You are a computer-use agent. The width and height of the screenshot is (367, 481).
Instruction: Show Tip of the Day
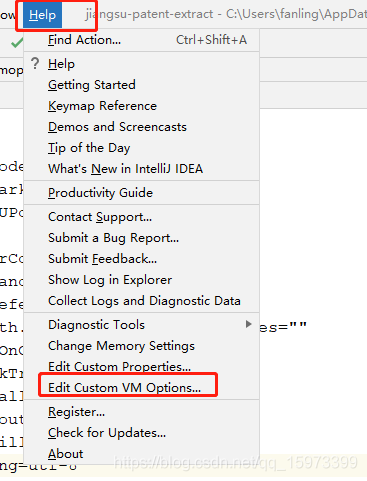point(142,148)
